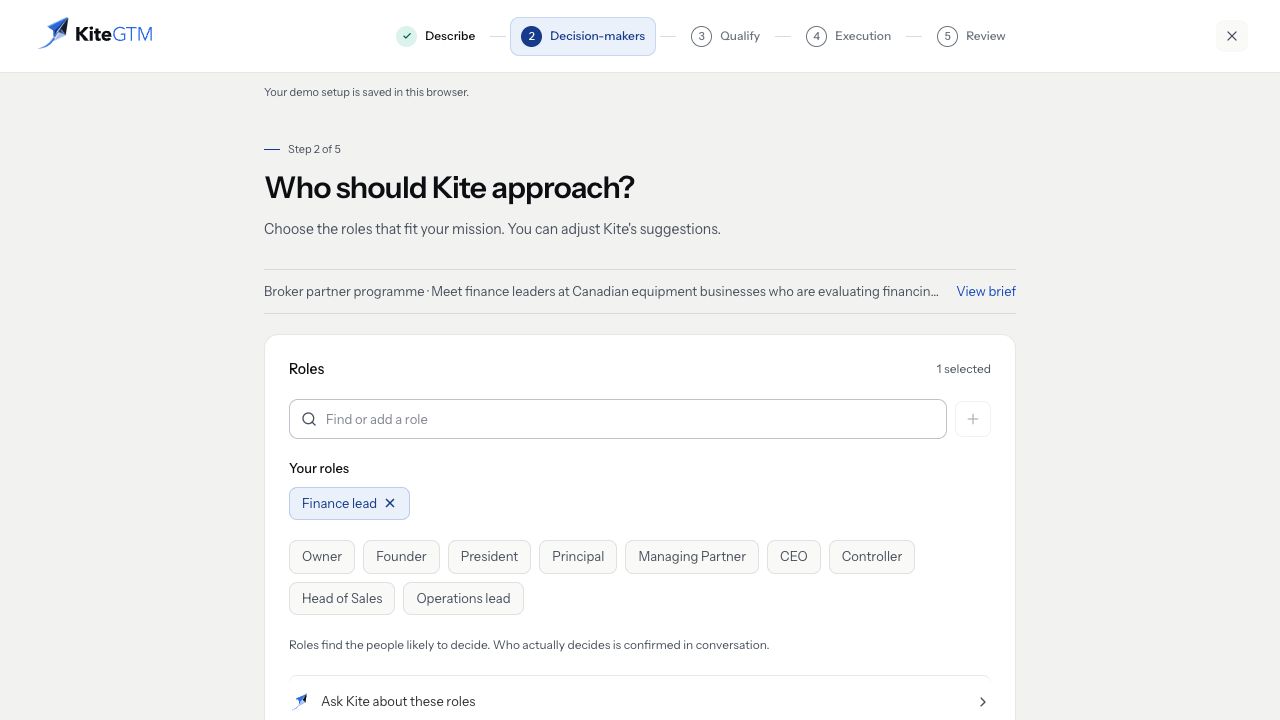1280x720 pixels.
Task: Click the '1 selected' counter text
Action: [x=964, y=369]
